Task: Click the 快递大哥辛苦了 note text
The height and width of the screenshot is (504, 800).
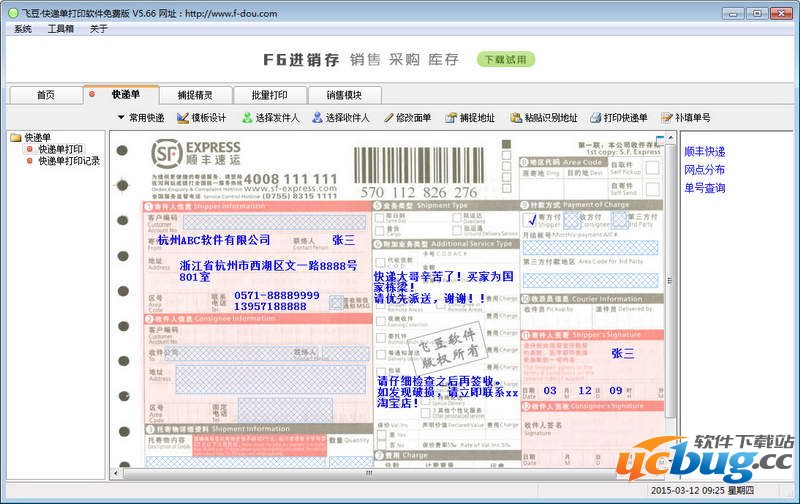Action: pos(443,287)
